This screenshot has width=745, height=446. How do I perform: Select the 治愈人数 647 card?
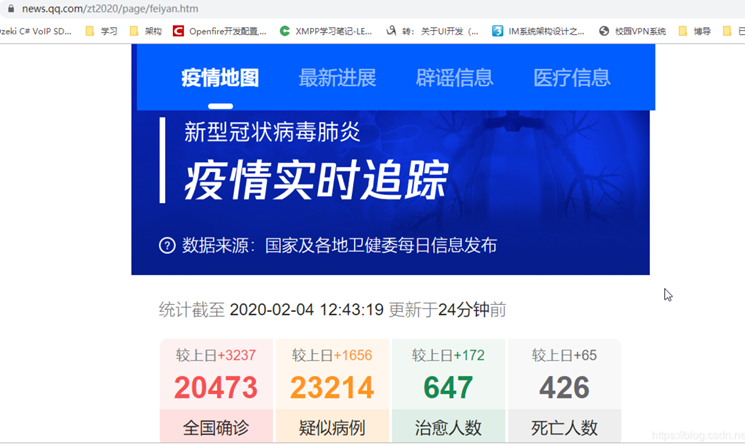click(448, 390)
